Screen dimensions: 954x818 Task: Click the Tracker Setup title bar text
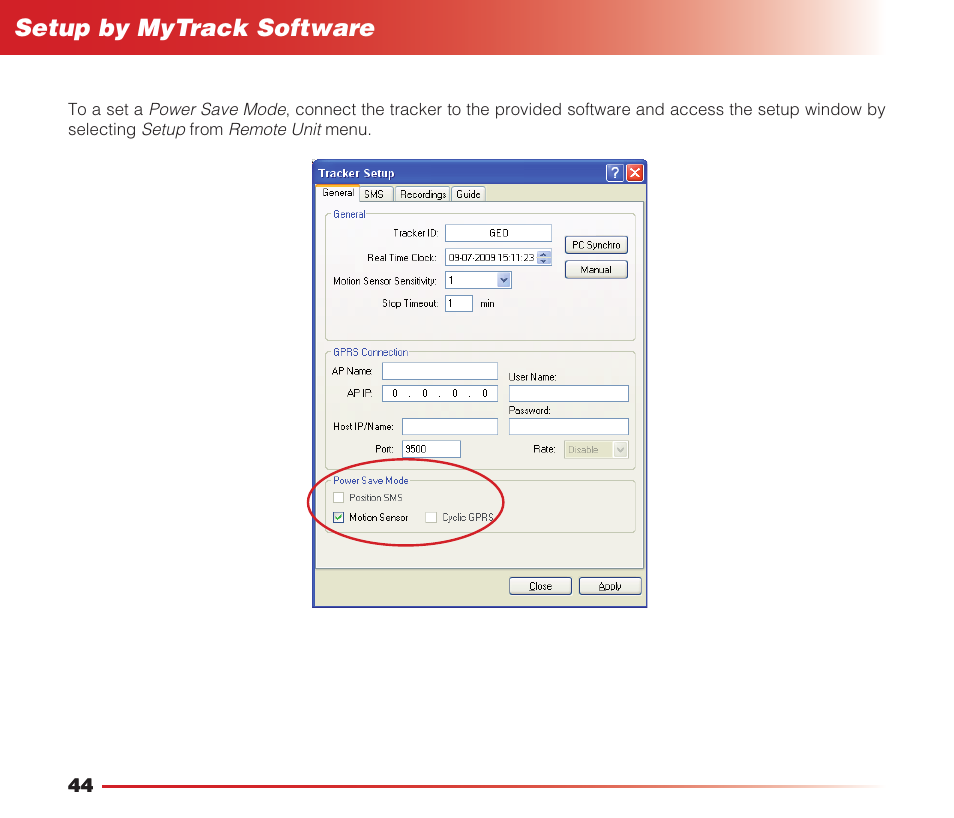click(x=356, y=173)
